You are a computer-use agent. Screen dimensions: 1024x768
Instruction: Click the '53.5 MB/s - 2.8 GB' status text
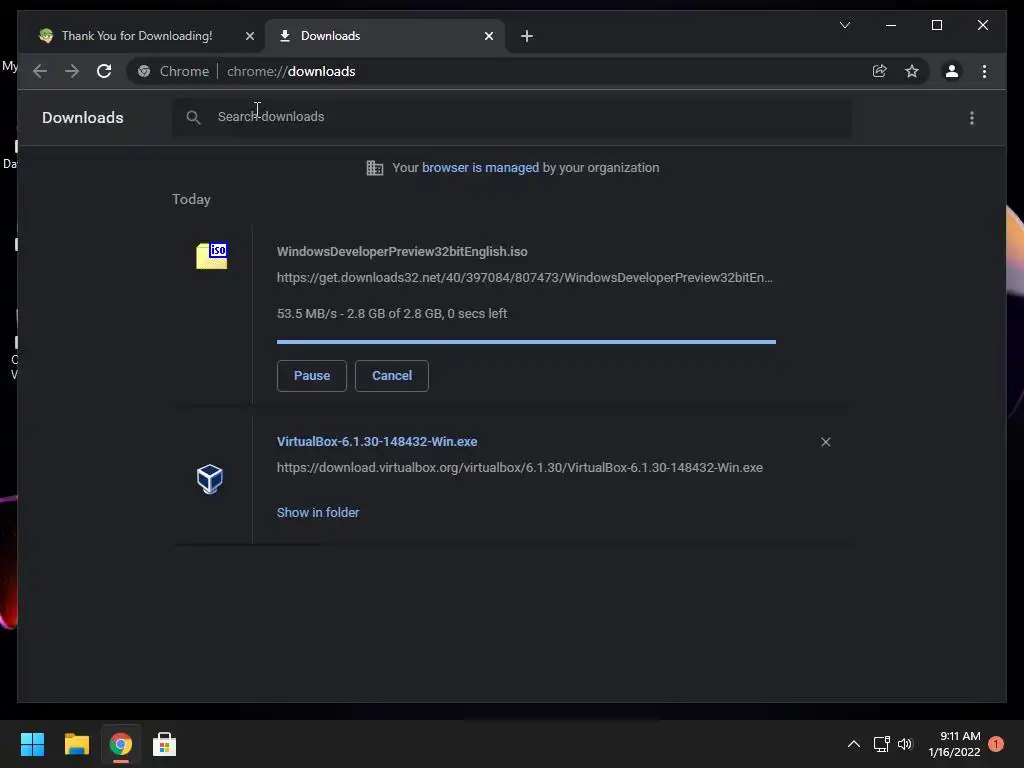click(392, 313)
